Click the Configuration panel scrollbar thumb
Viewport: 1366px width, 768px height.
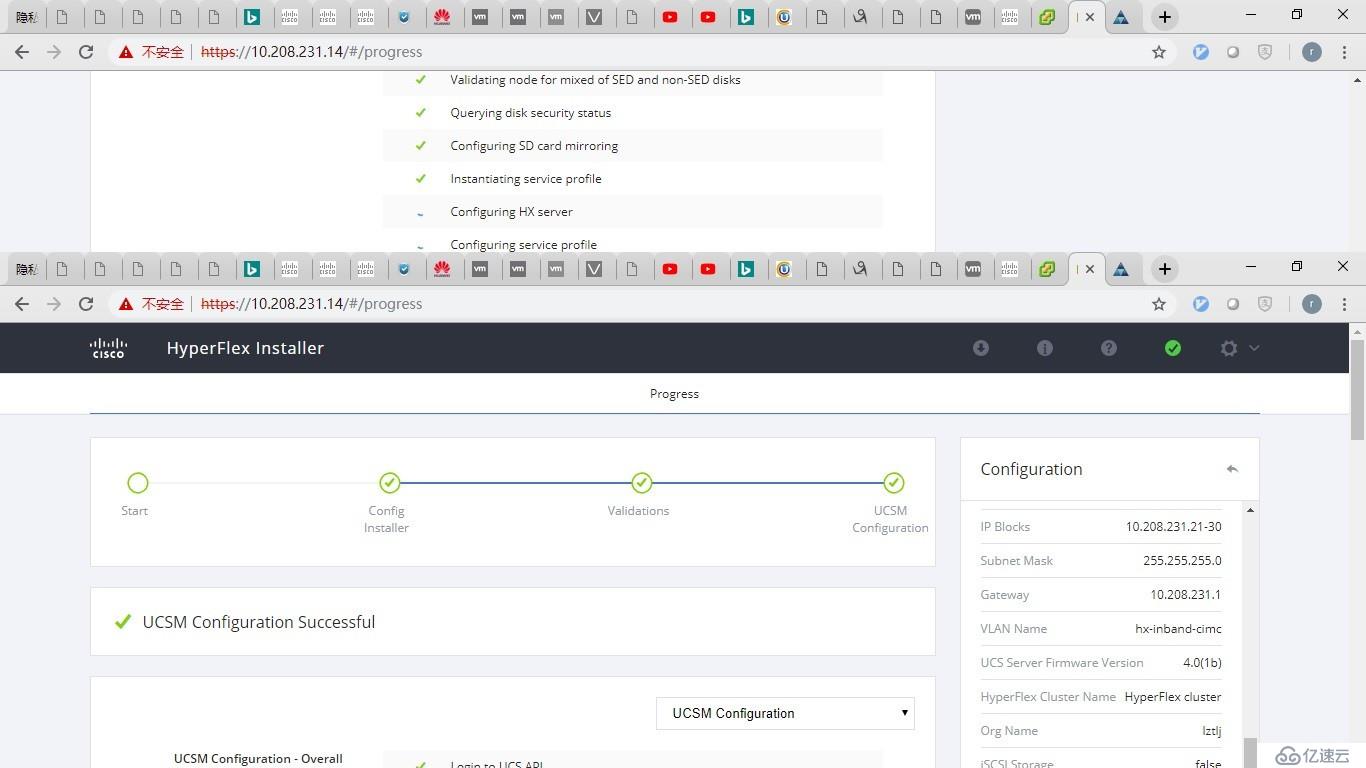1250,752
